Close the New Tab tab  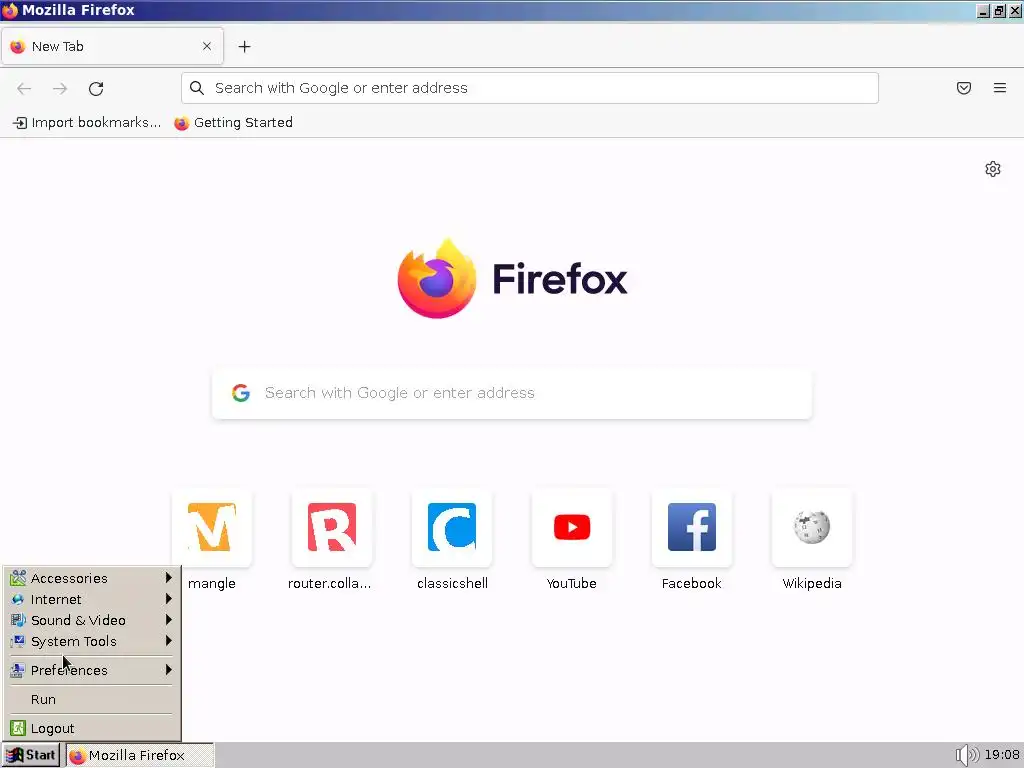(x=207, y=46)
